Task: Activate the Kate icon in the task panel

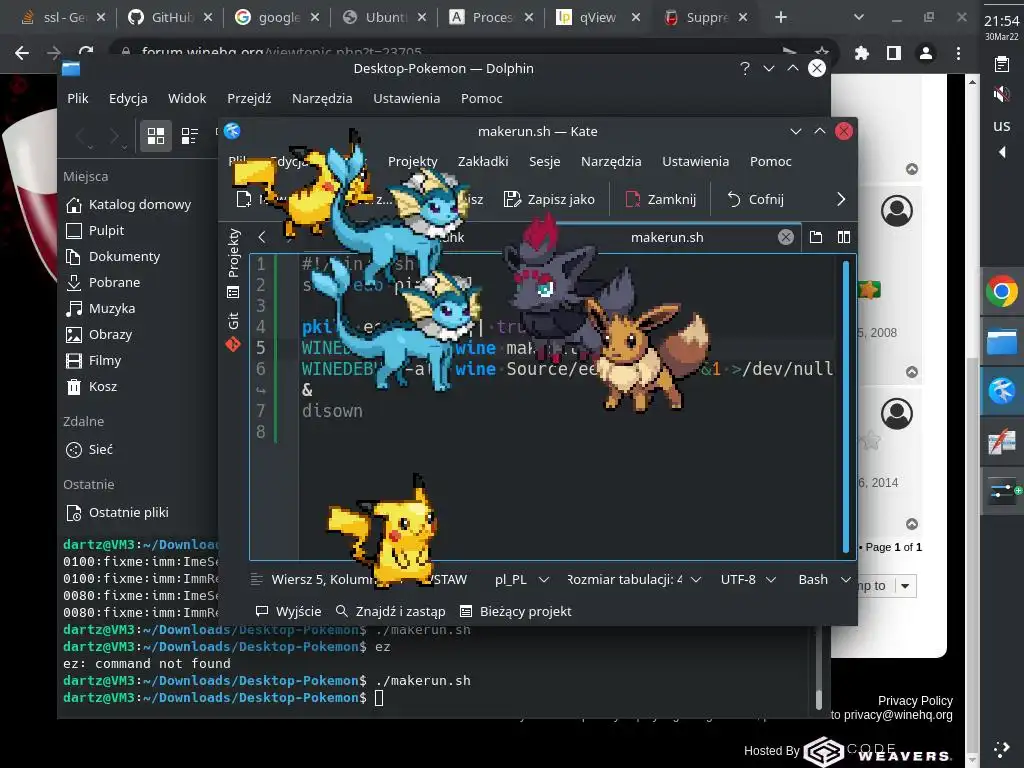Action: pyautogui.click(x=1001, y=392)
